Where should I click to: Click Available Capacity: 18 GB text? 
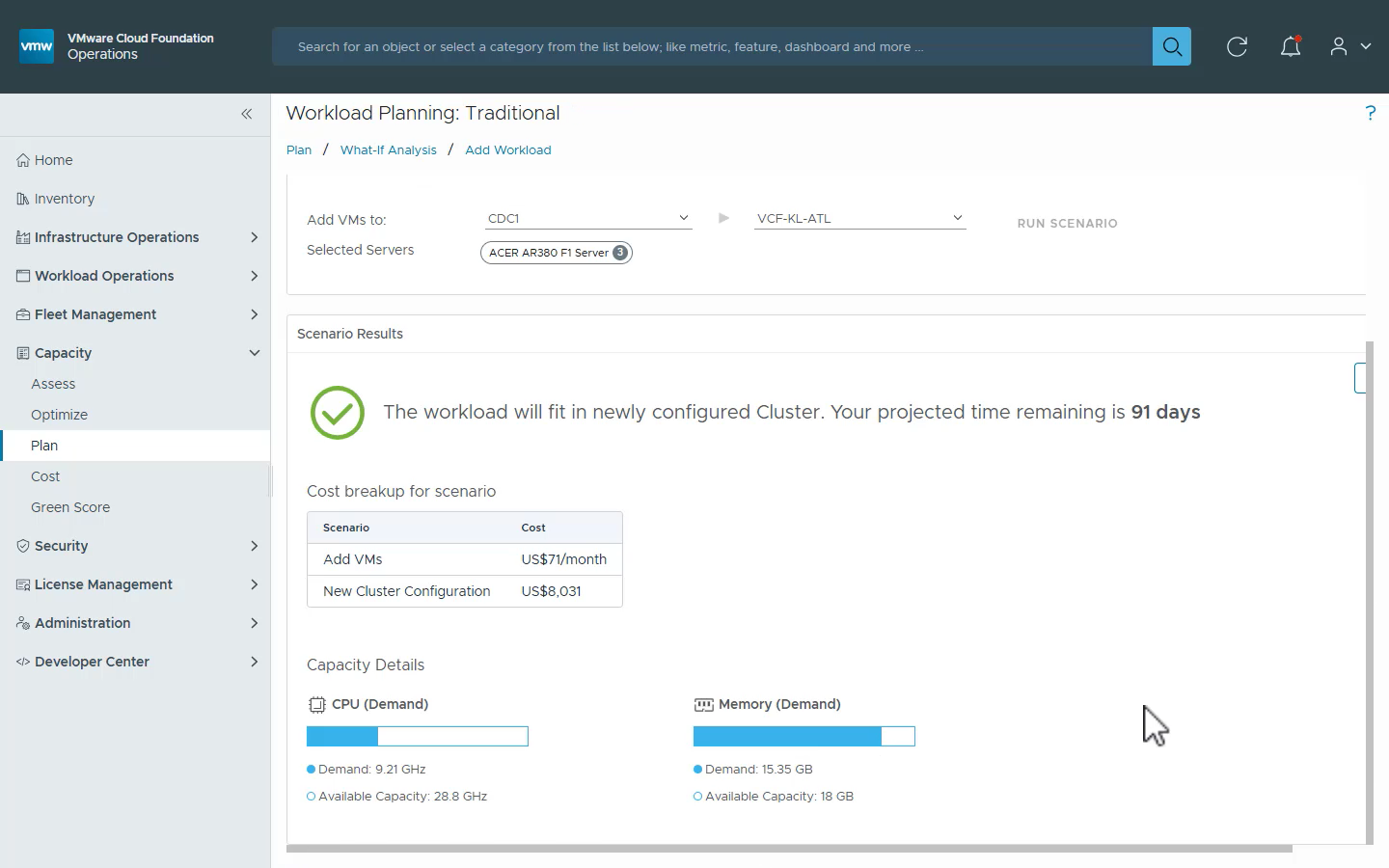pos(779,797)
